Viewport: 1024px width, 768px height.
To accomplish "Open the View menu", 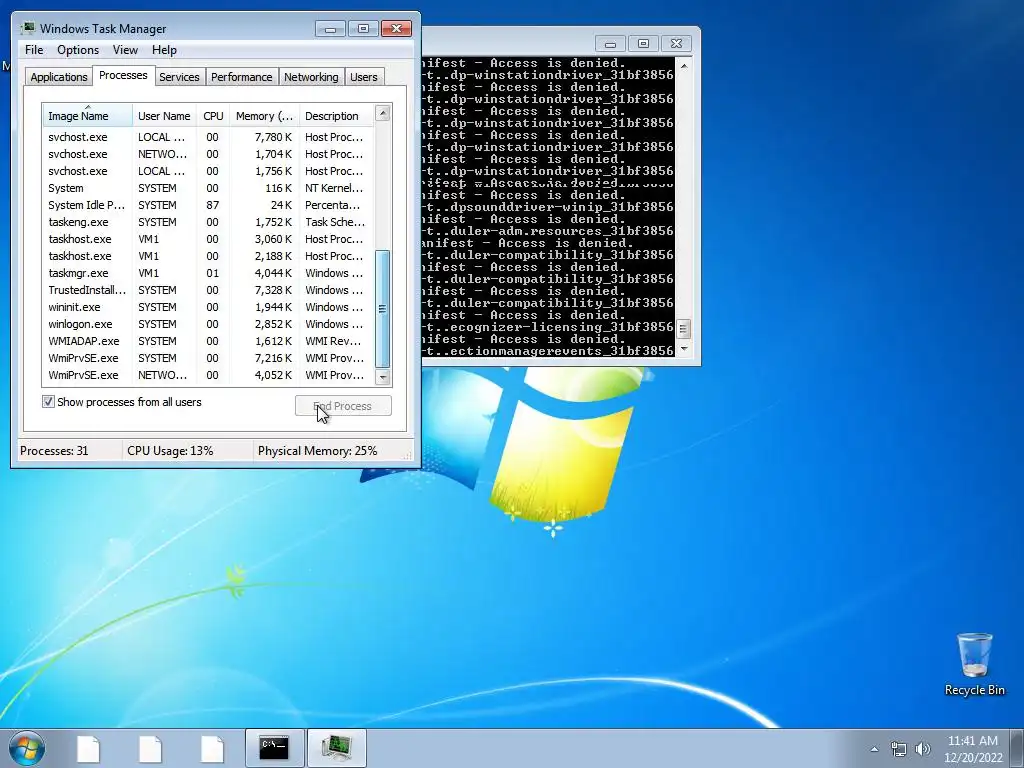I will tap(125, 50).
